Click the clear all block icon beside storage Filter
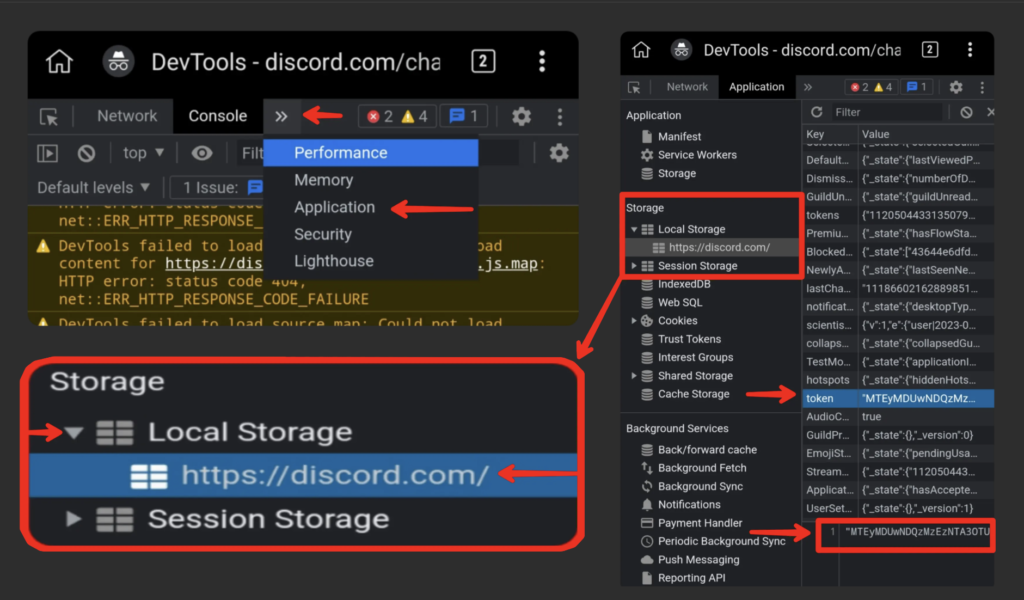The height and width of the screenshot is (600, 1024). coord(967,112)
